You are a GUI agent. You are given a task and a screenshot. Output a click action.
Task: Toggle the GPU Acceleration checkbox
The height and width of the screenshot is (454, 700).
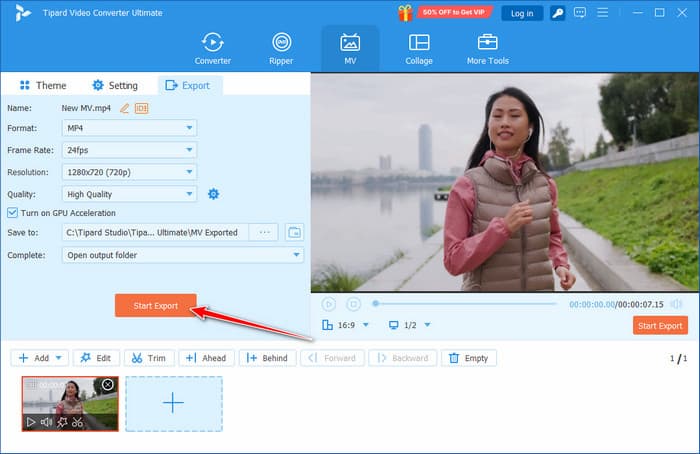(13, 213)
